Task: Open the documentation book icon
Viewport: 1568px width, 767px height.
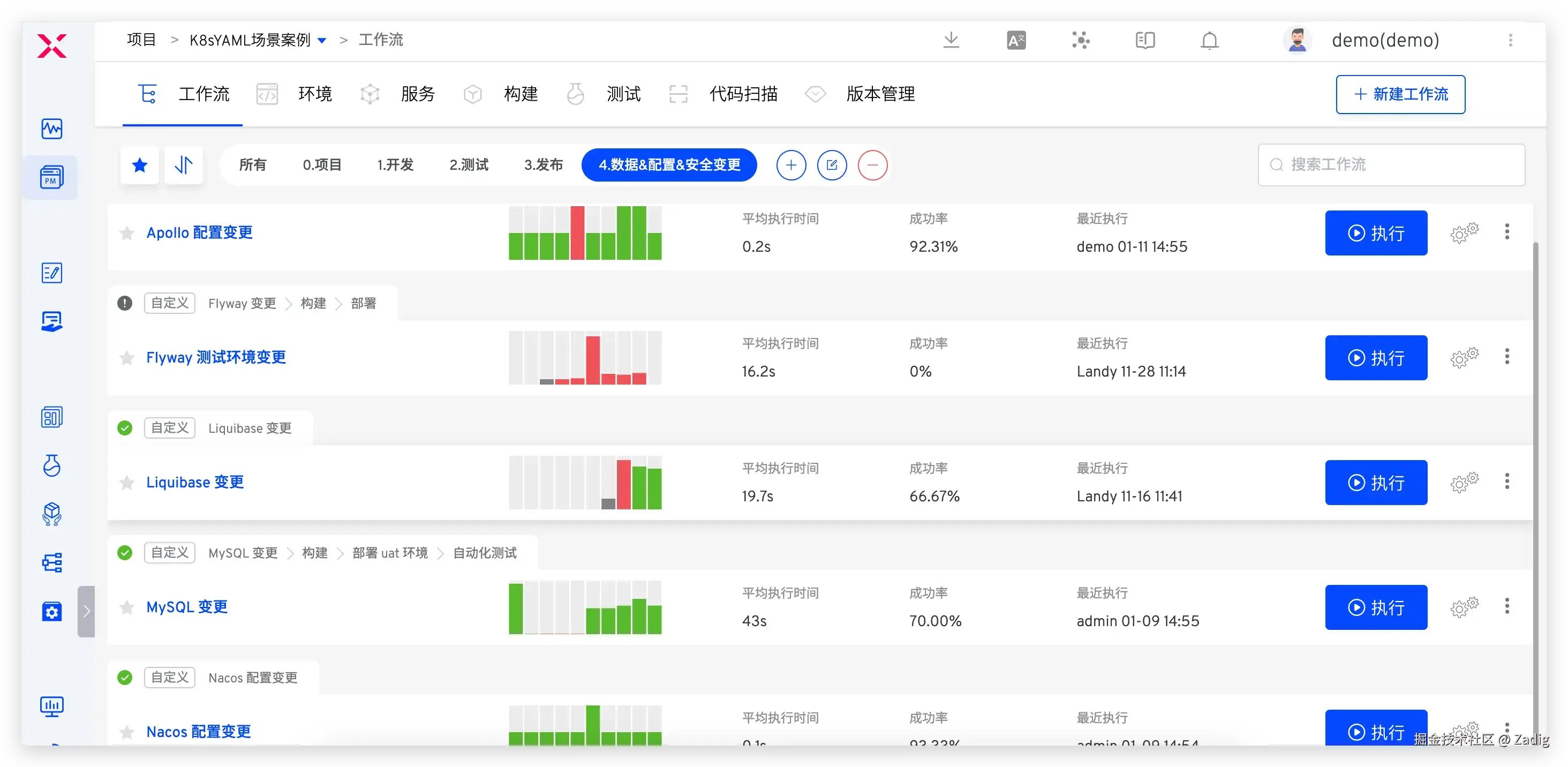Action: 1145,40
